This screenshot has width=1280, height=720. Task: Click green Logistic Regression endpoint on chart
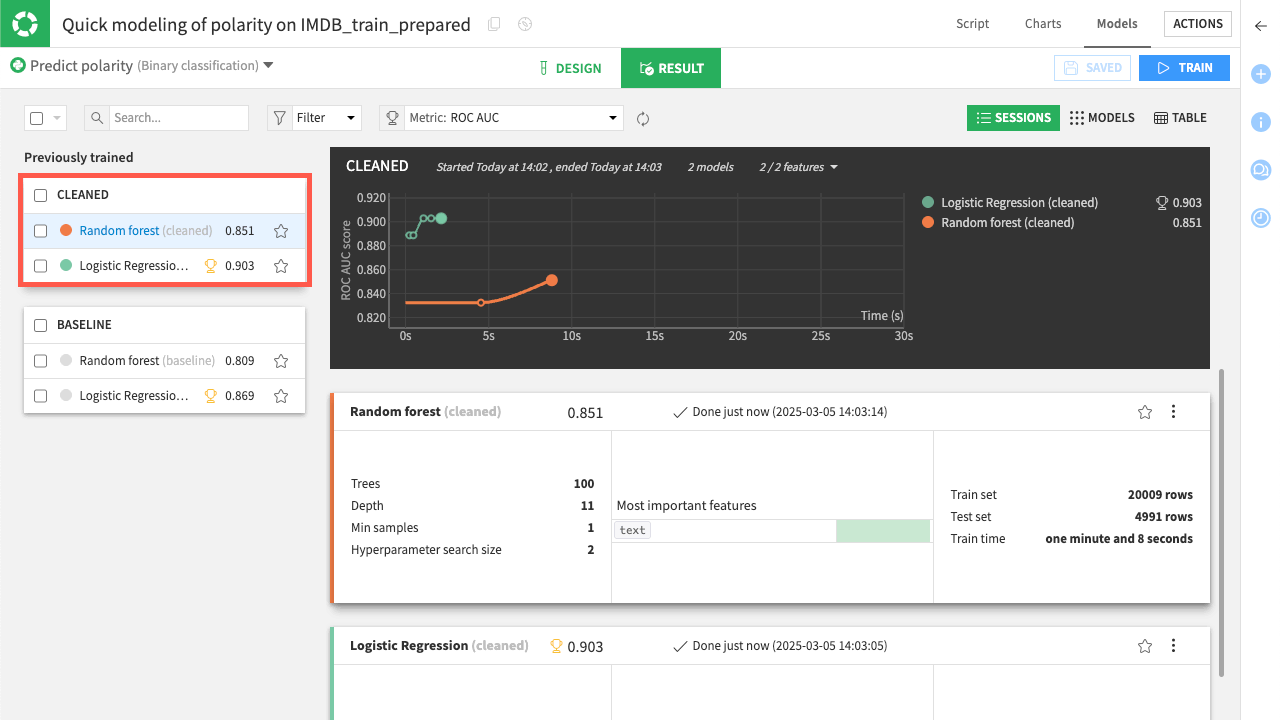pos(441,219)
